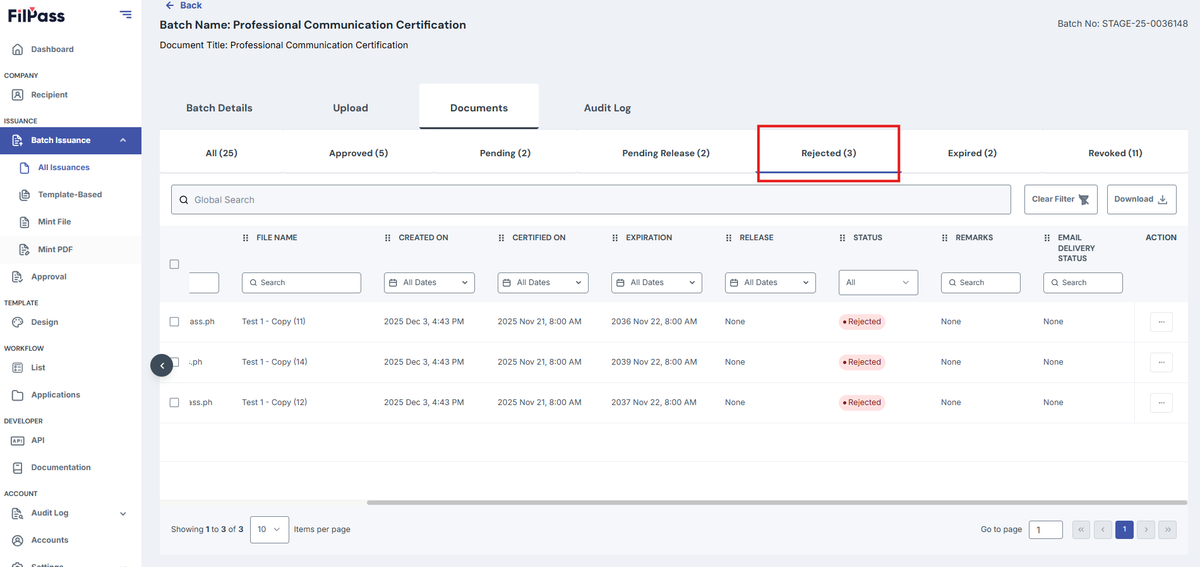This screenshot has height=567, width=1200.
Task: Open action menu for Test 1 - Copy (11)
Action: (x=1161, y=322)
